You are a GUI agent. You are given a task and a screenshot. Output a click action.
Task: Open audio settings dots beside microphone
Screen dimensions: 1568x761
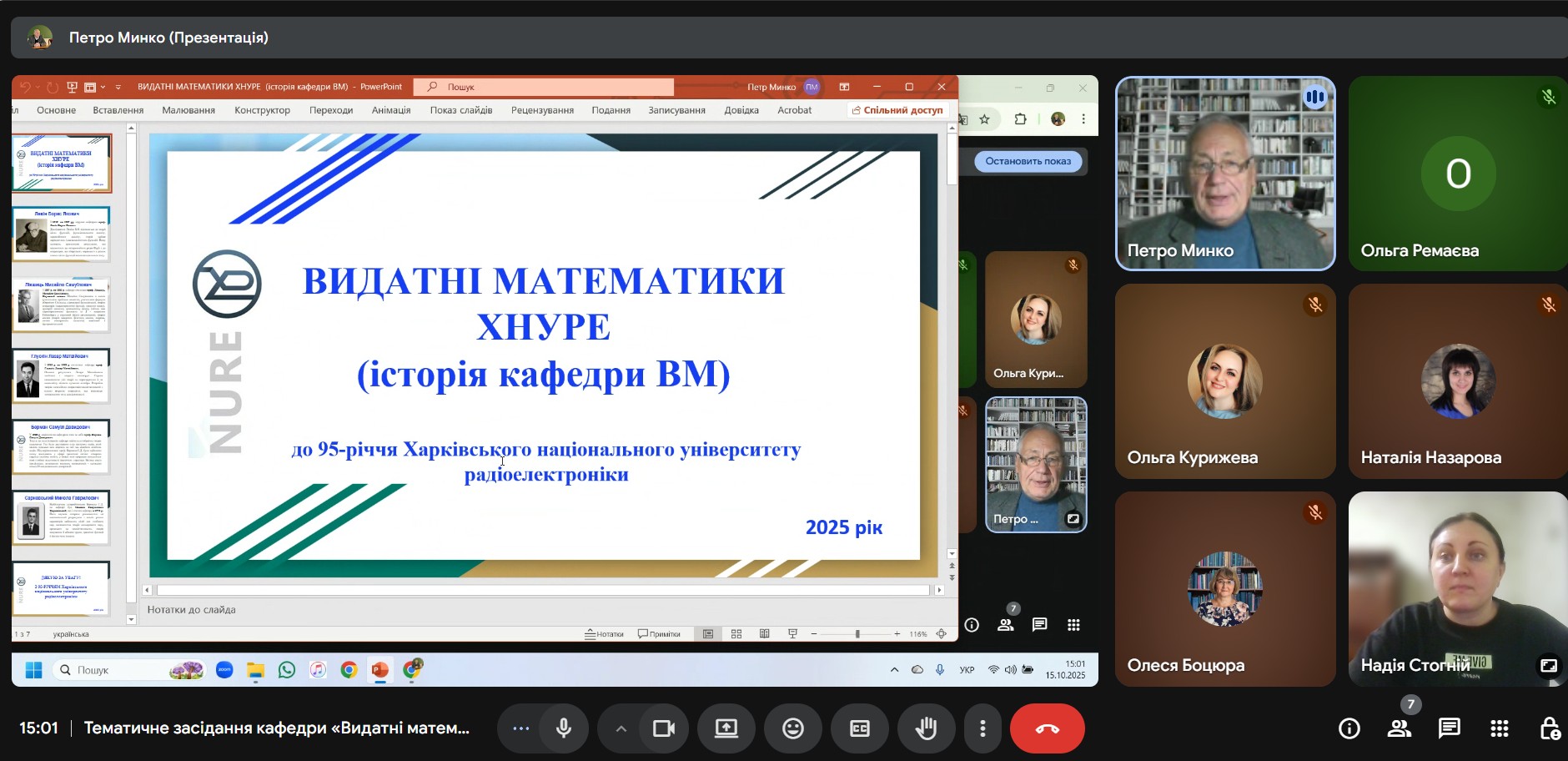(521, 728)
